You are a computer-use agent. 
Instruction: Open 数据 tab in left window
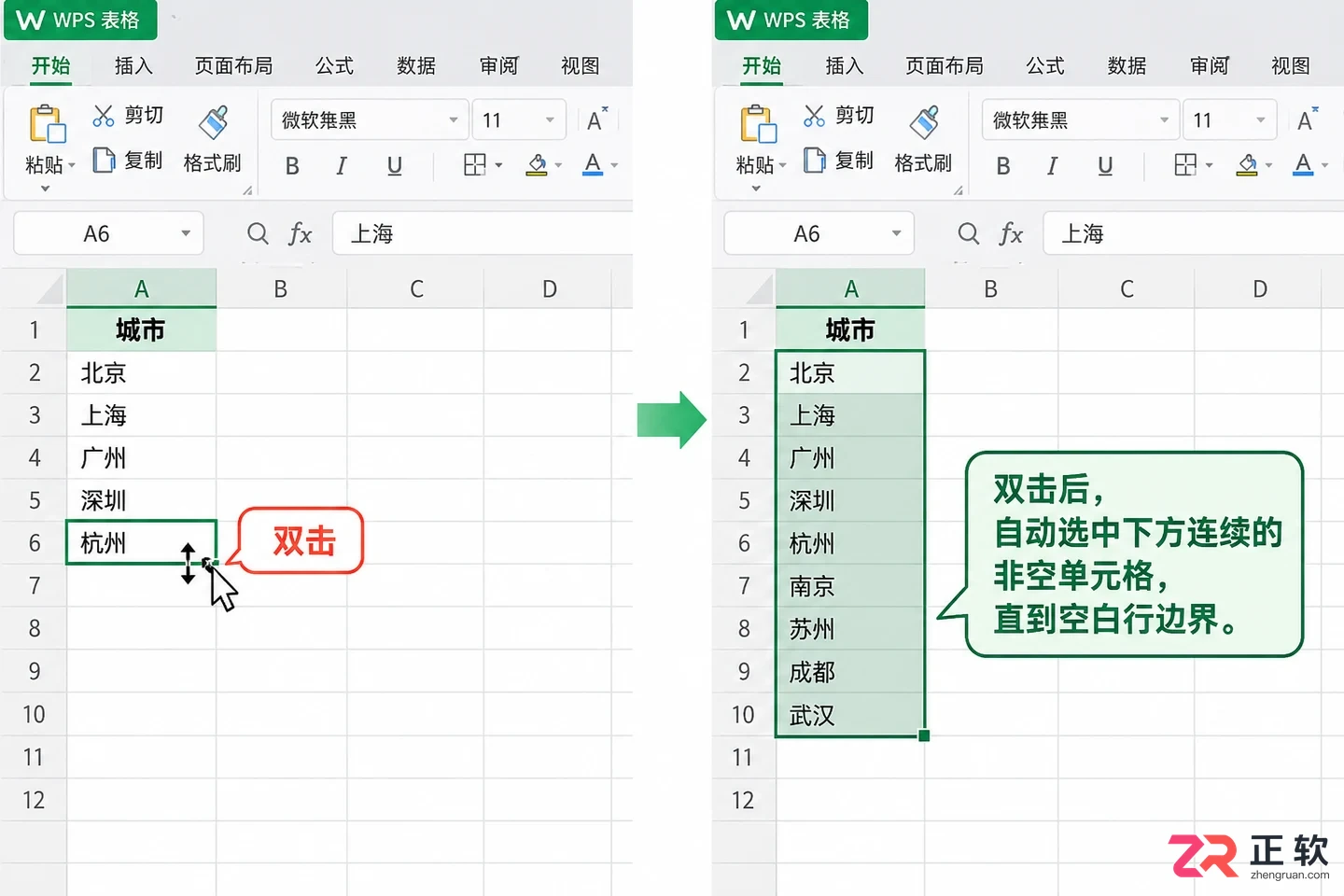416,65
